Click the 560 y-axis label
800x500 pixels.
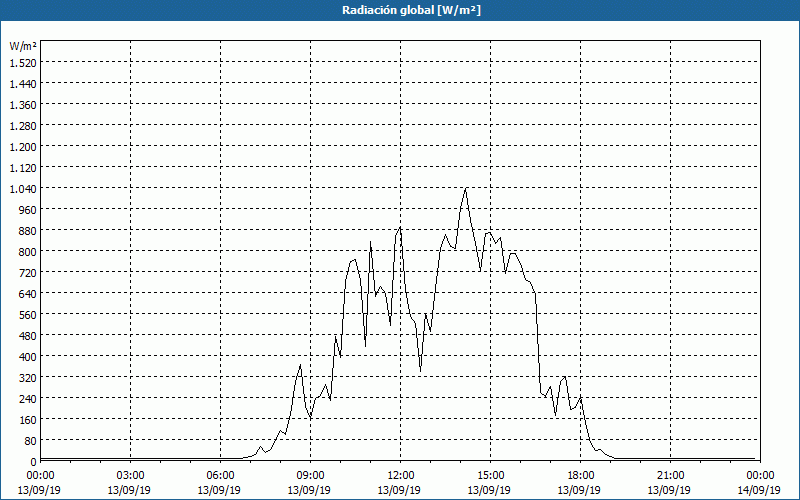click(x=28, y=315)
